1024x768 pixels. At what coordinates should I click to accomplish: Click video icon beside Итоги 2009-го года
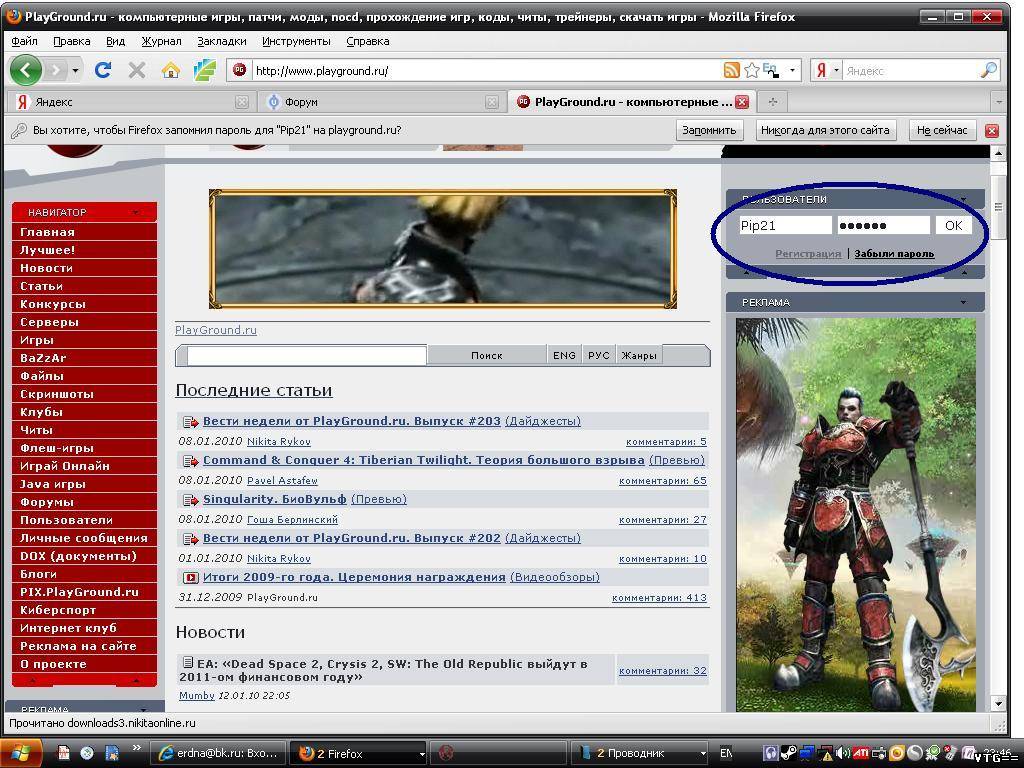[x=191, y=577]
